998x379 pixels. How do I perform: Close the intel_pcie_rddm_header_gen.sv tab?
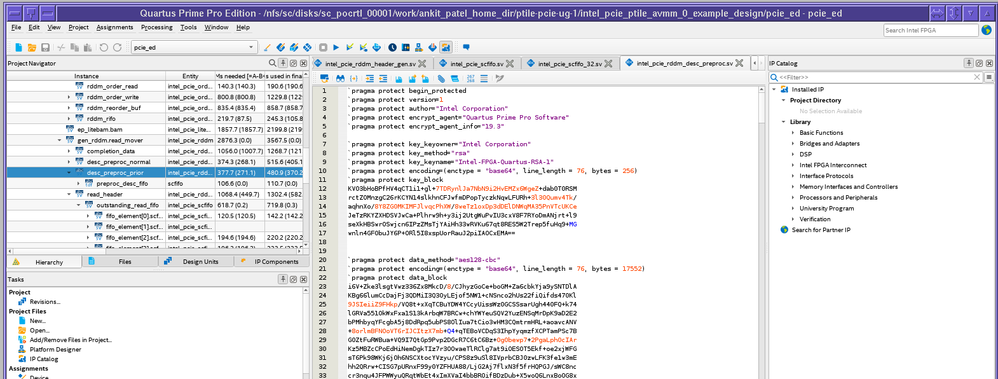(423, 64)
